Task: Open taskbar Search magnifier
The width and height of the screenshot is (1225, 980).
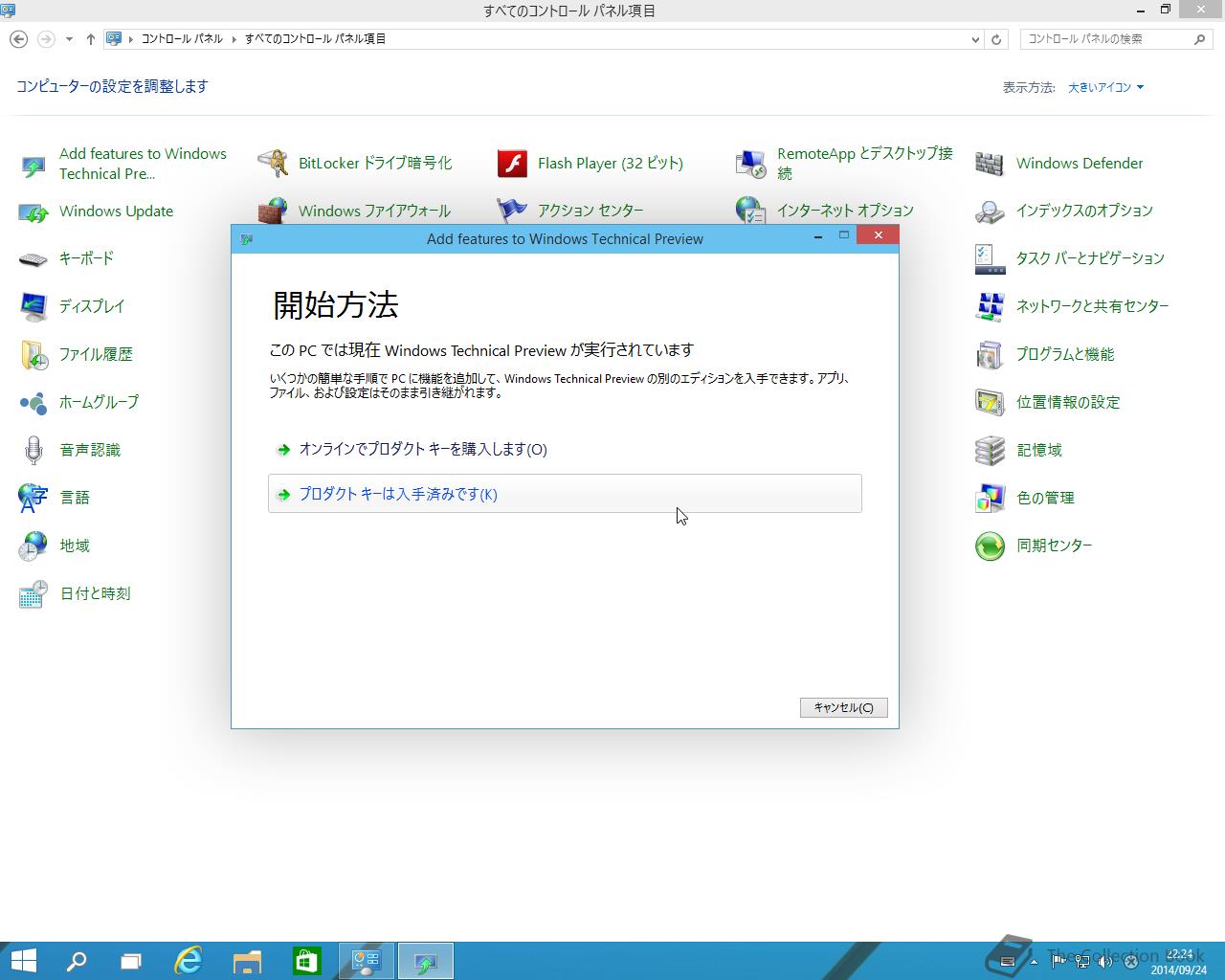Action: [x=76, y=961]
